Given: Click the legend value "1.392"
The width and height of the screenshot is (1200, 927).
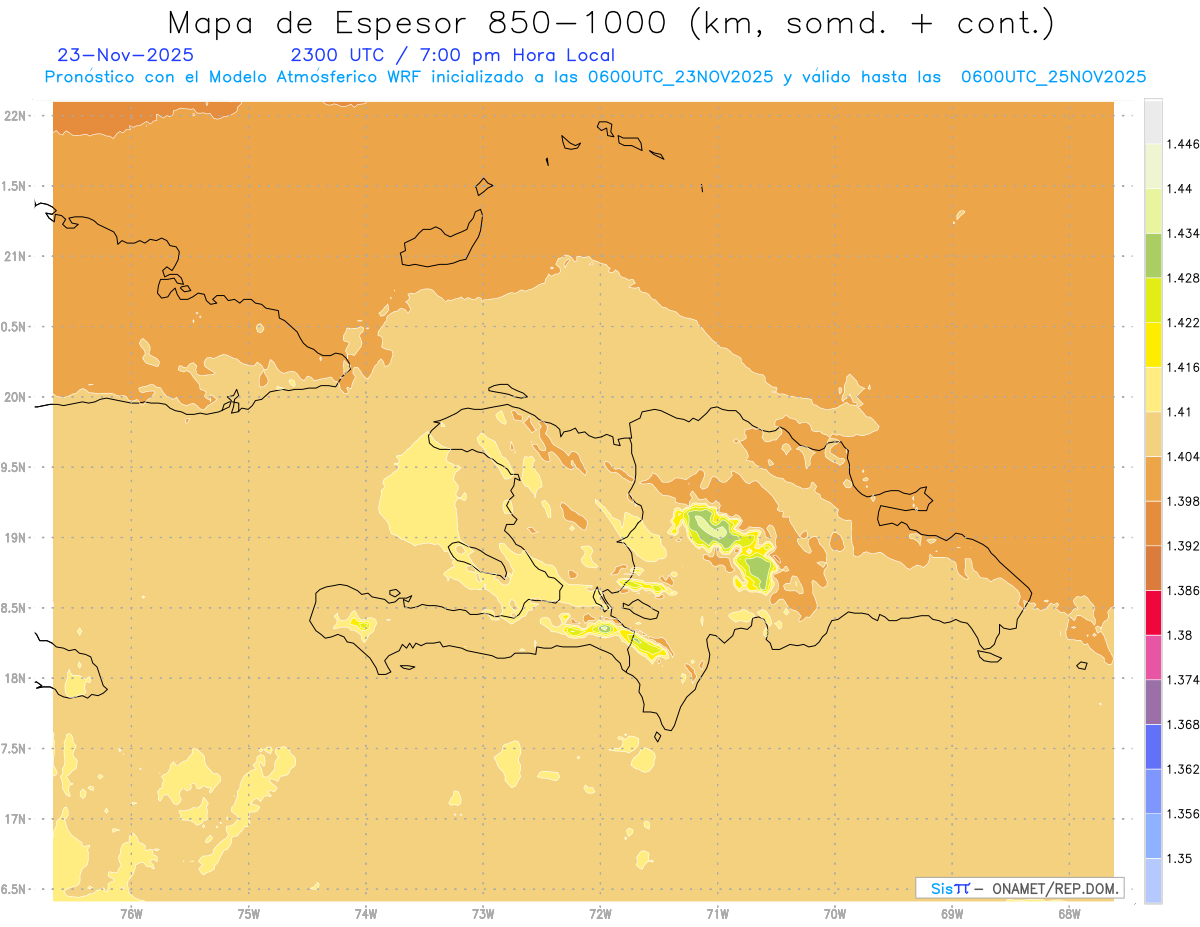Looking at the screenshot, I should (1184, 546).
